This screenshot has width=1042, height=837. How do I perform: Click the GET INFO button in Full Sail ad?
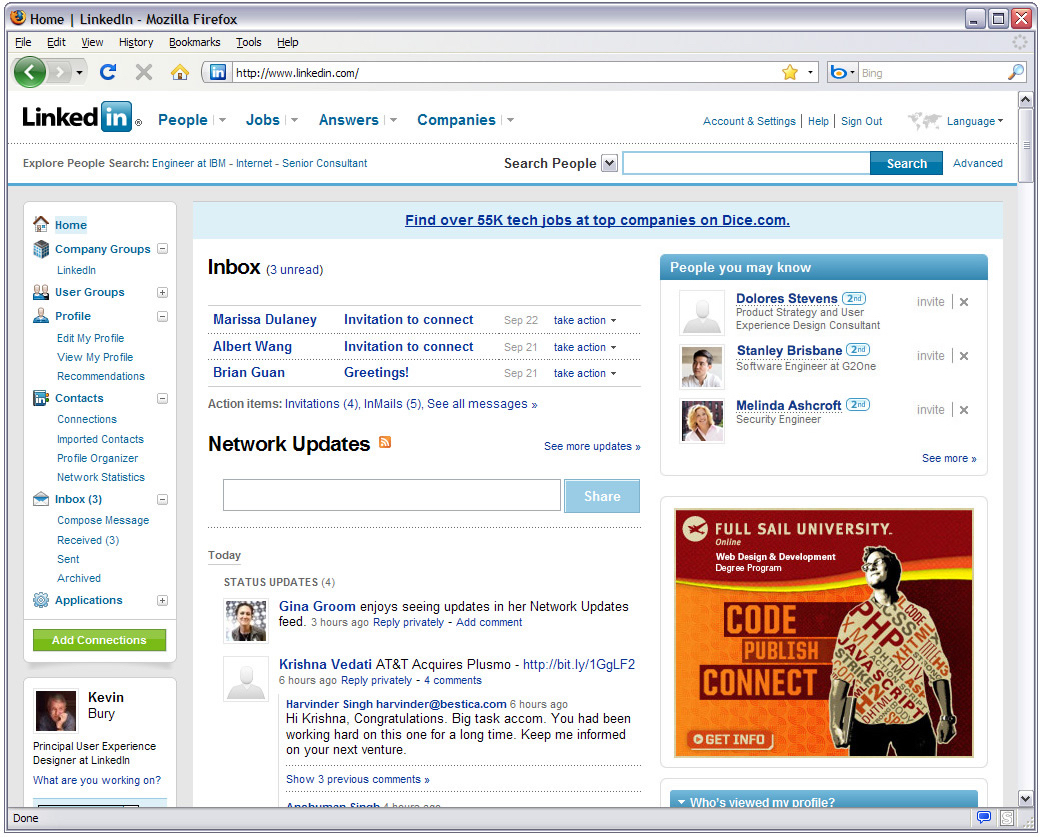click(730, 739)
